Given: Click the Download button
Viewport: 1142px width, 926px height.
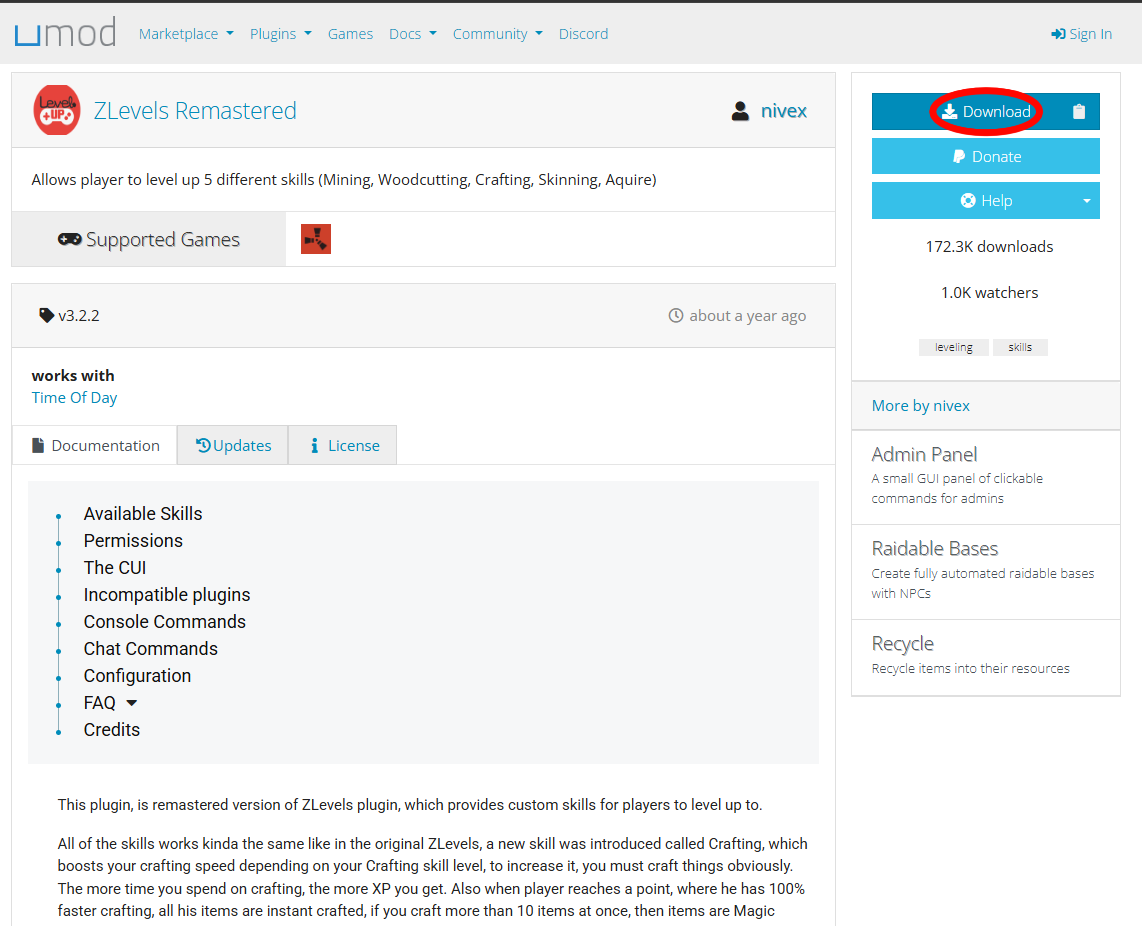Looking at the screenshot, I should [x=985, y=111].
